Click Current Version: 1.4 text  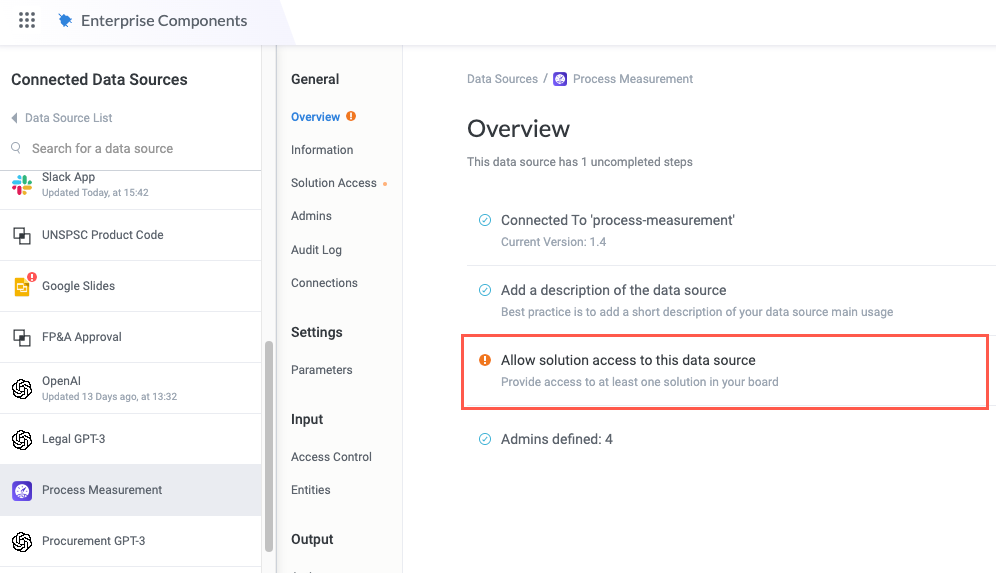[x=553, y=242]
